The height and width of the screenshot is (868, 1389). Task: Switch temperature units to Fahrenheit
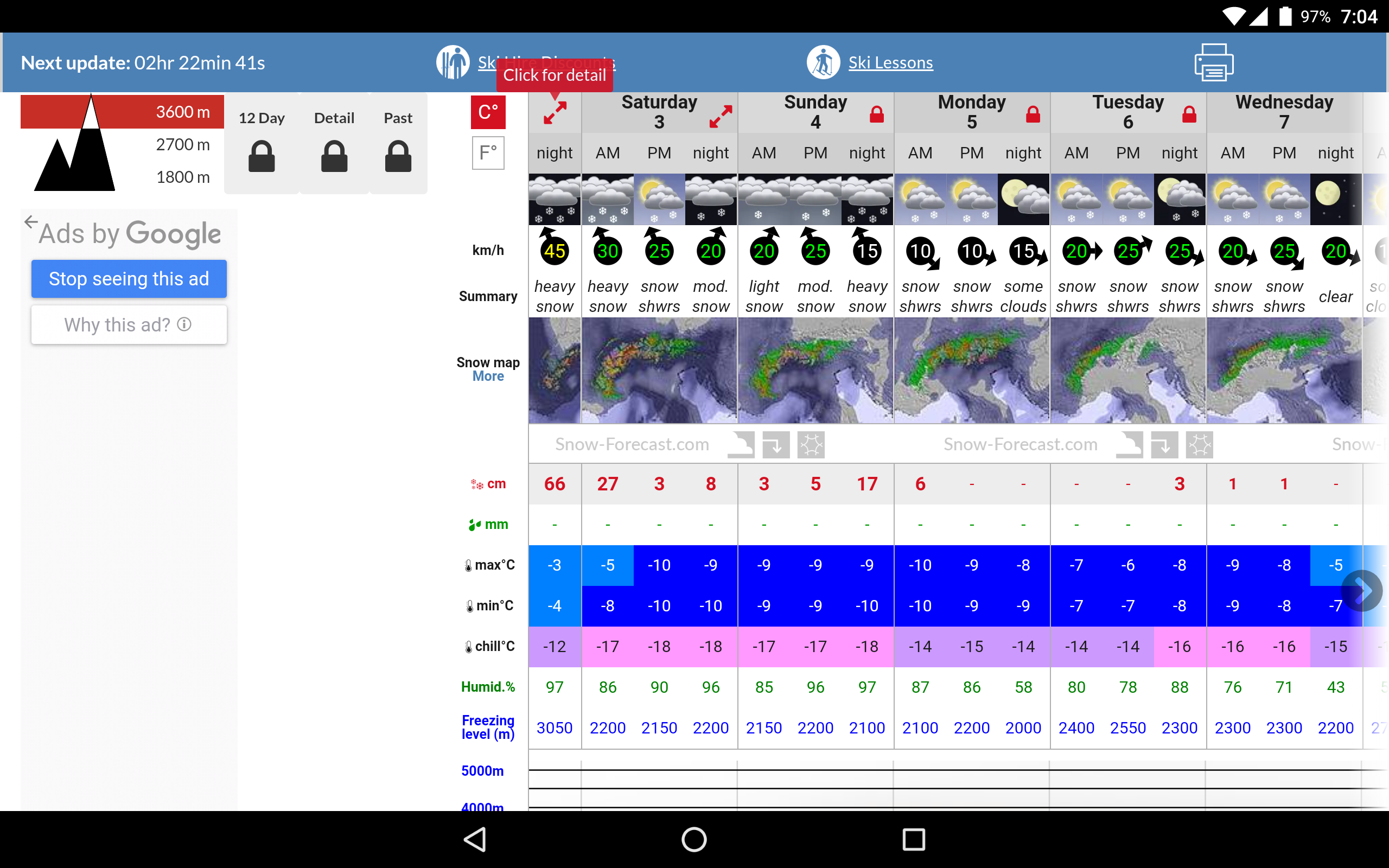[488, 152]
